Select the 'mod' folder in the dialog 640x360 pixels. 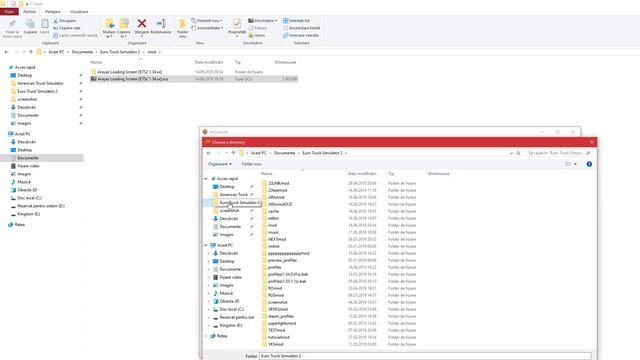coord(272,225)
